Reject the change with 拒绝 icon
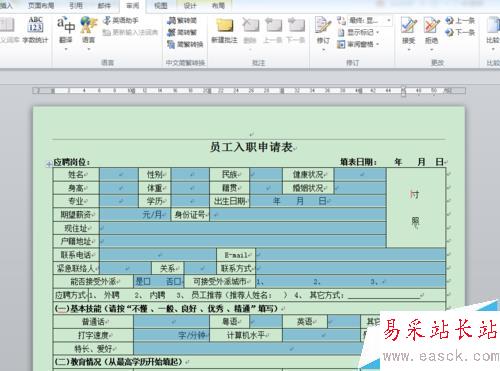Screen dimensions: 500x371 pos(431,26)
